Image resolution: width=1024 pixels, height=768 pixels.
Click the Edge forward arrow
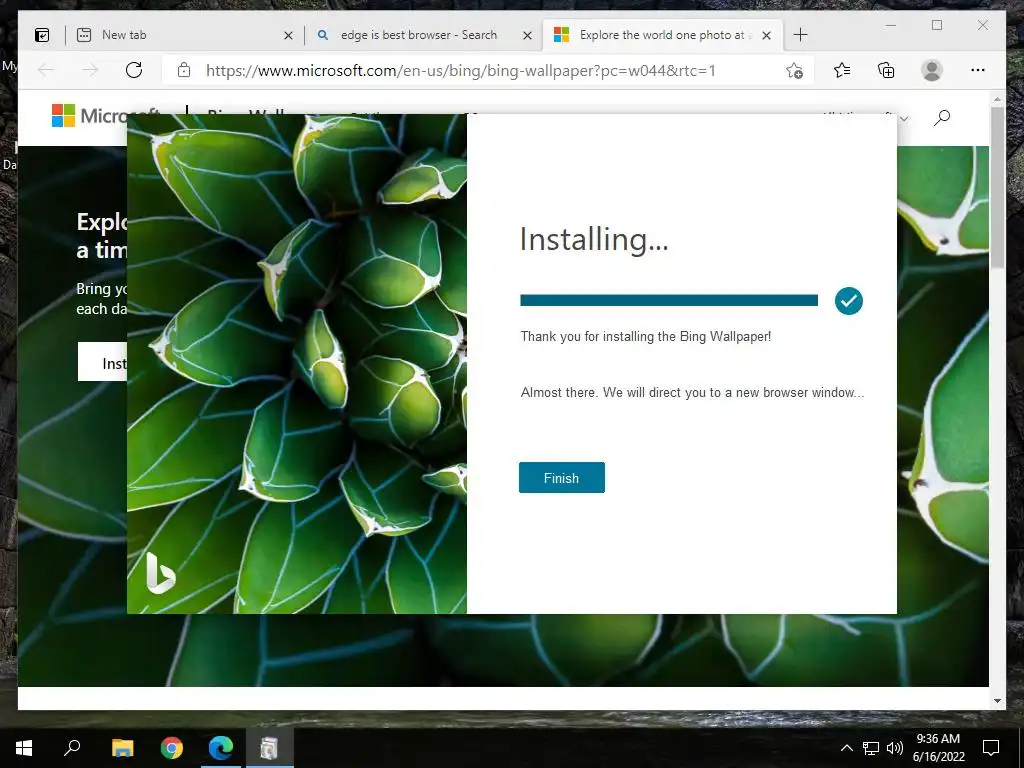click(90, 70)
